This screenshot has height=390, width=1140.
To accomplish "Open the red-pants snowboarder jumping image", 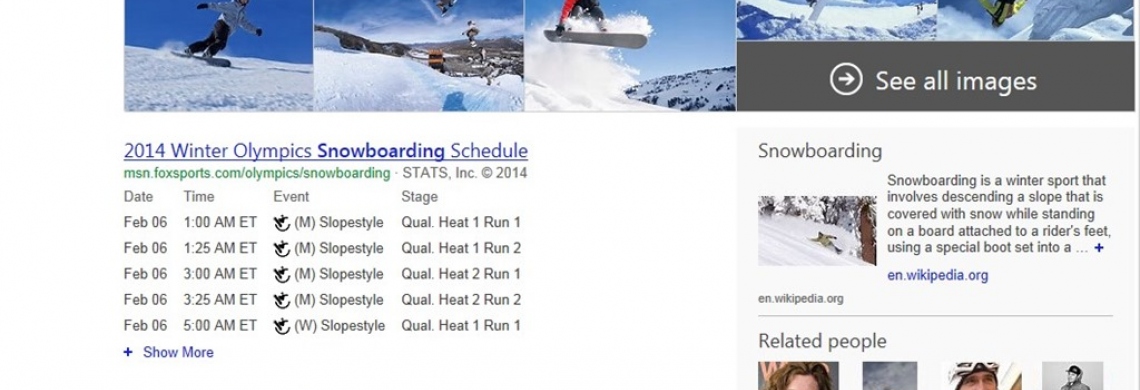I will tap(630, 55).
